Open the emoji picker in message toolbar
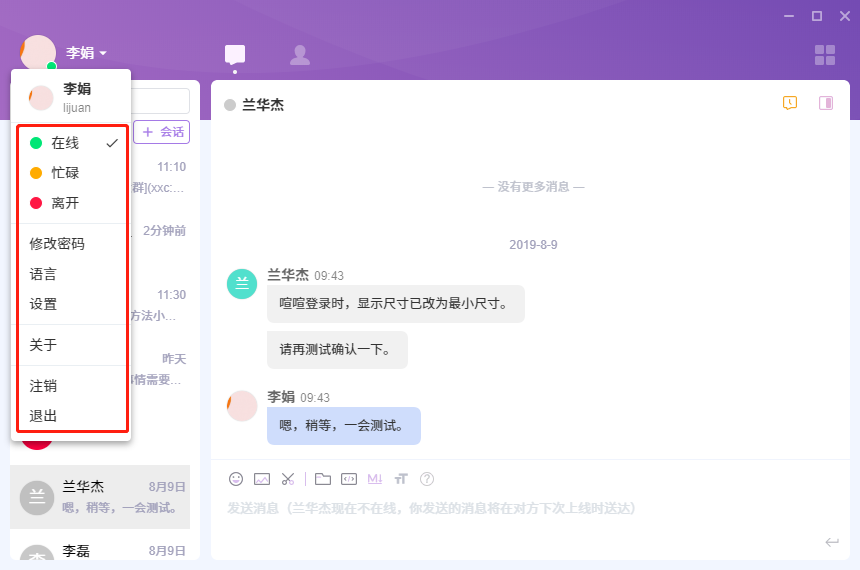Viewport: 860px width, 570px height. [x=236, y=479]
